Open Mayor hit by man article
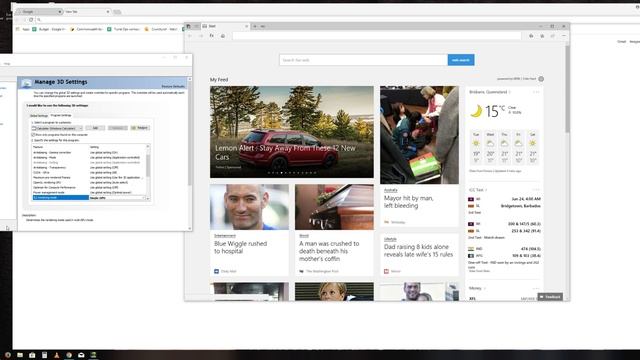 point(419,156)
